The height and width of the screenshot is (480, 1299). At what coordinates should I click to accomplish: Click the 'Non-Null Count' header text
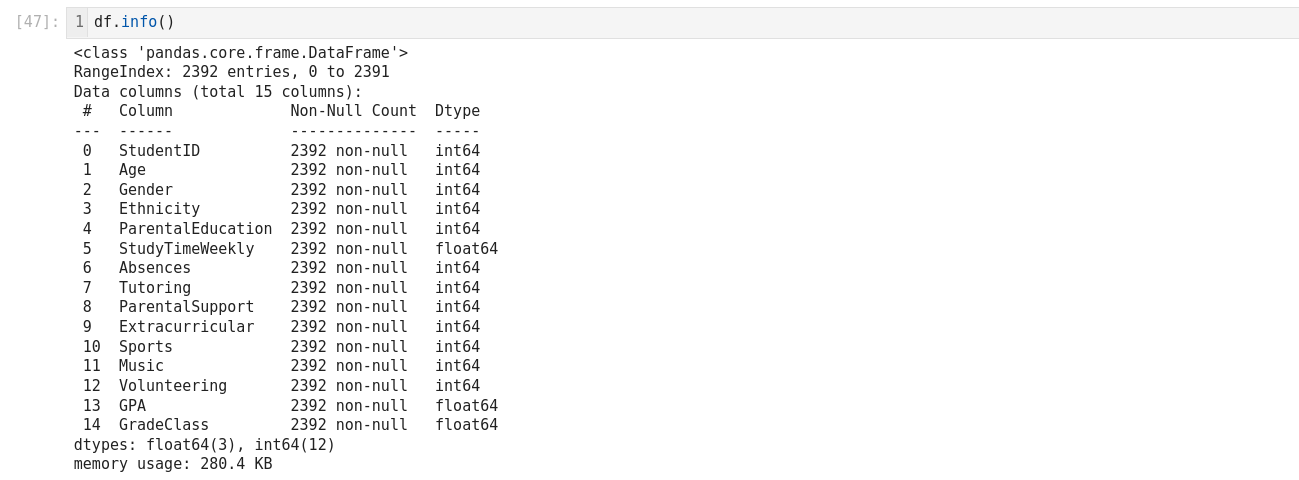(353, 111)
